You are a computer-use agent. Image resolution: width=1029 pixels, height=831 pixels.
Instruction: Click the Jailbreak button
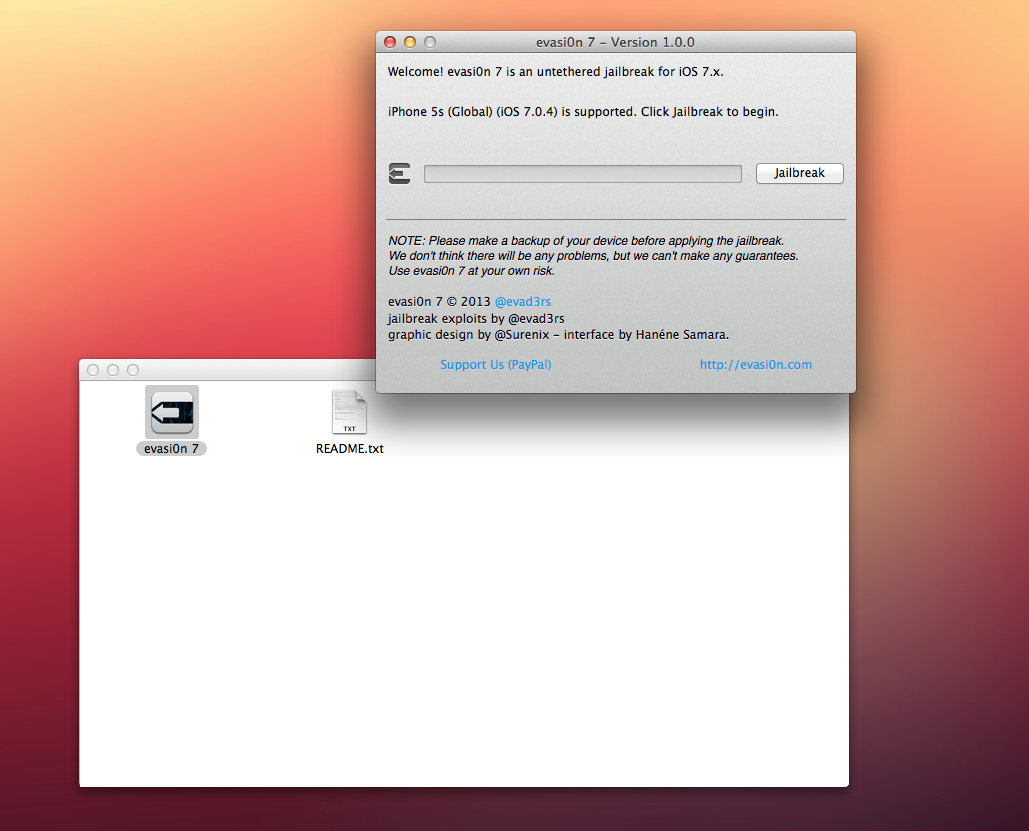point(799,173)
